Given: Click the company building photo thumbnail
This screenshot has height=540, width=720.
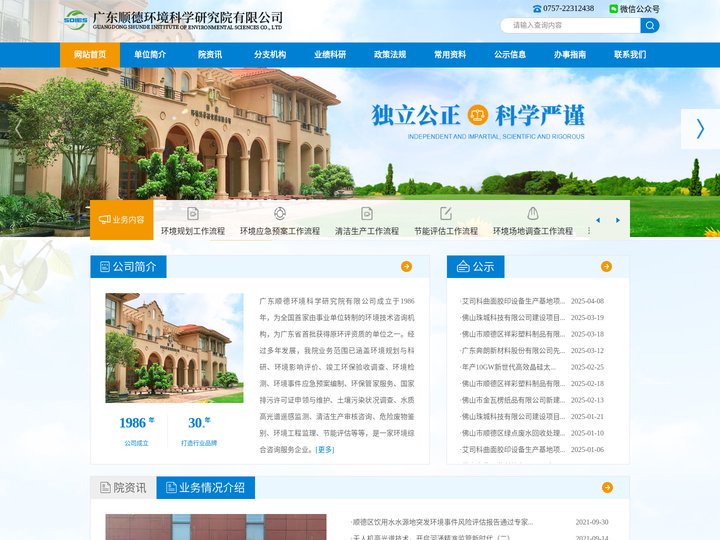Looking at the screenshot, I should pos(174,348).
